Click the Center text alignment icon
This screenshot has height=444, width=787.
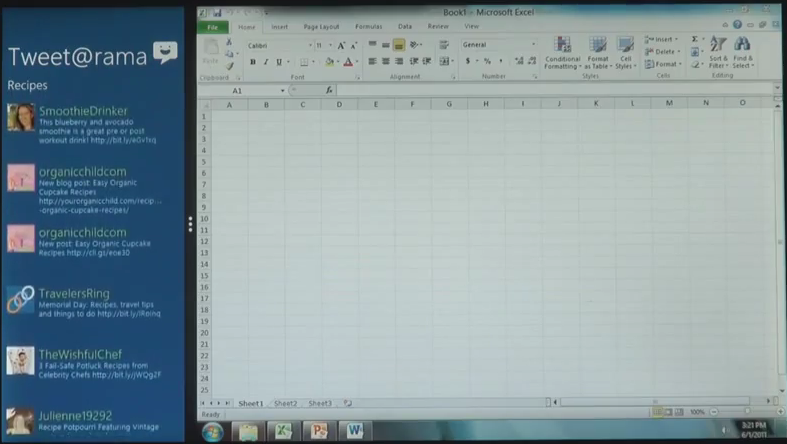[x=385, y=61]
